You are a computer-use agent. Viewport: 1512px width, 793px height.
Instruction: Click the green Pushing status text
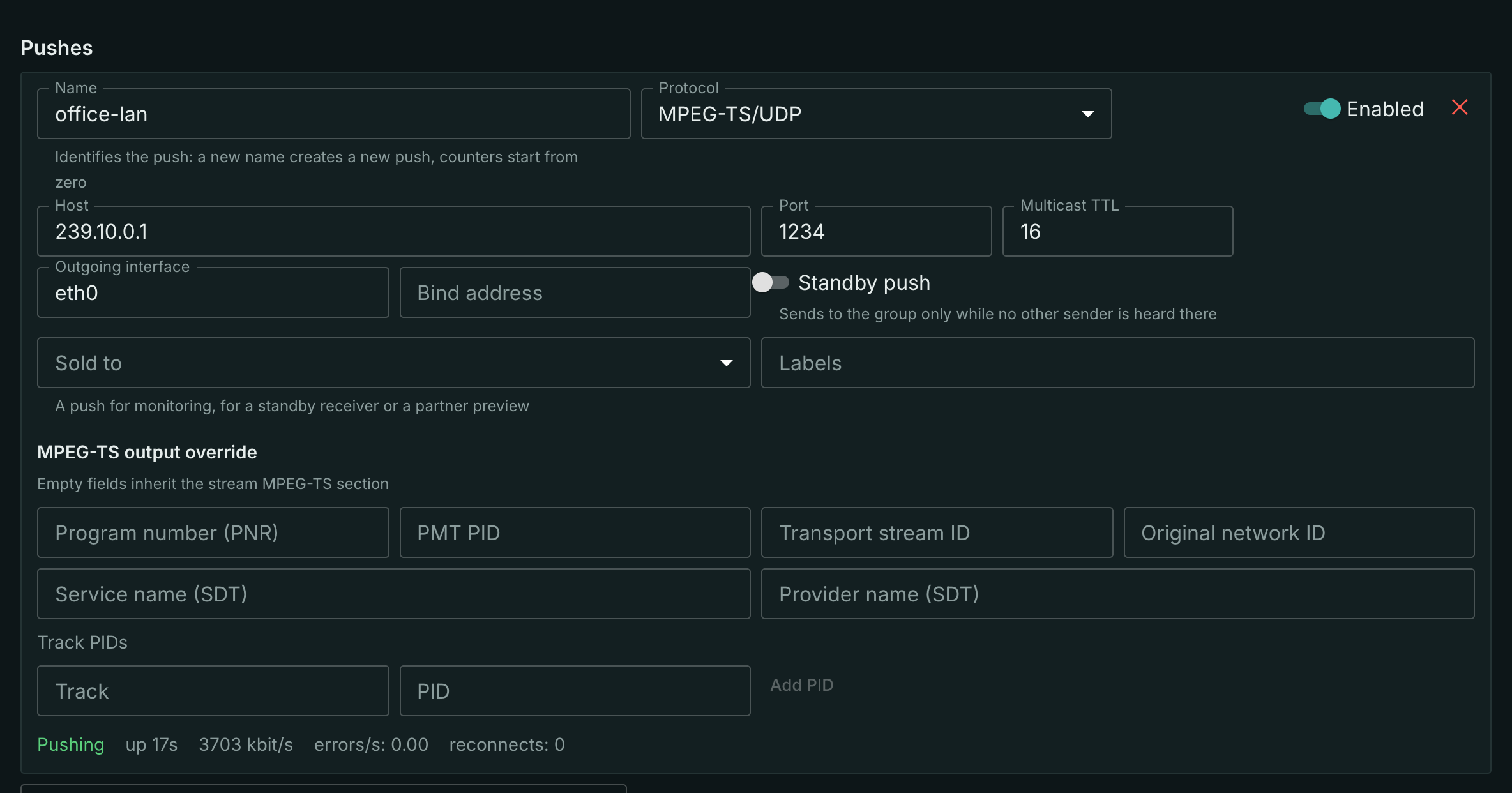pyautogui.click(x=71, y=744)
